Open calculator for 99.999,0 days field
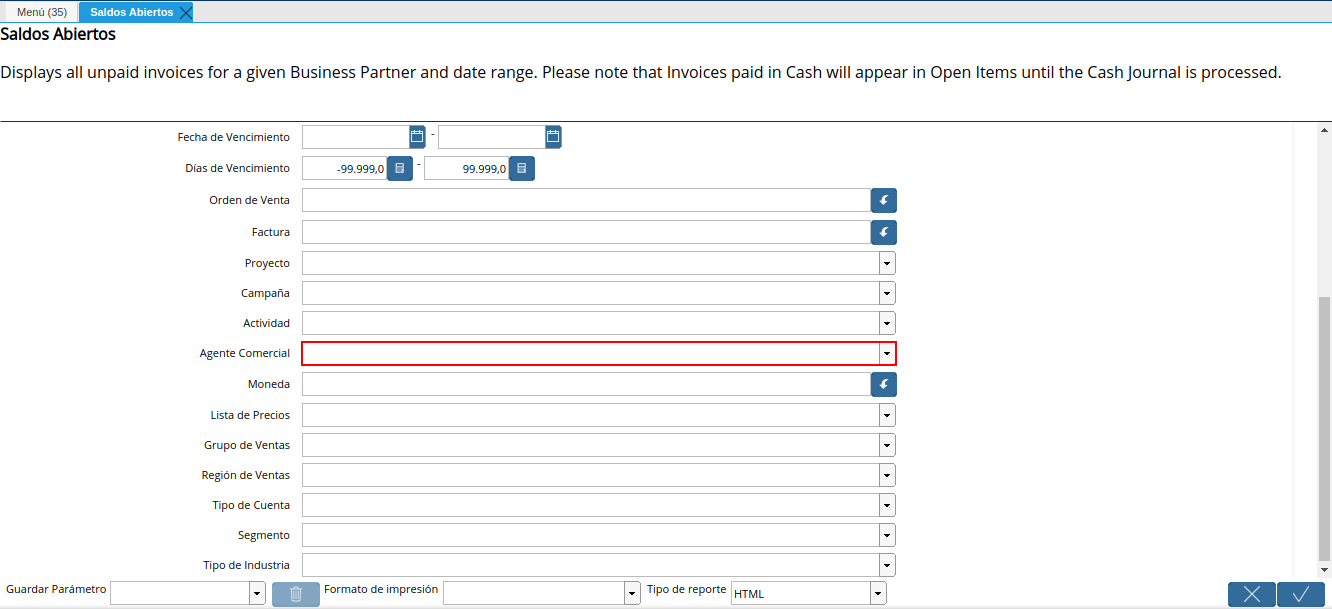1332x609 pixels. coord(522,169)
